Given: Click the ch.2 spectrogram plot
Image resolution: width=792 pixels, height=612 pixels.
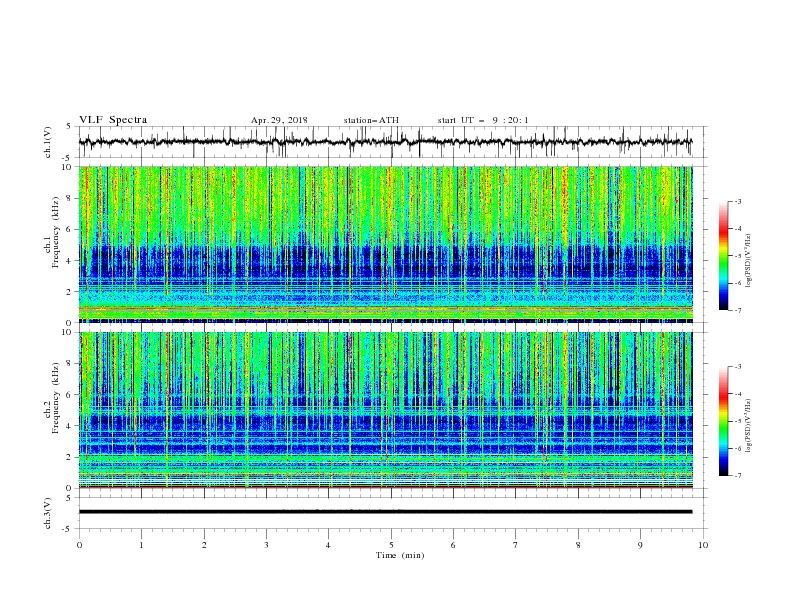Looking at the screenshot, I should 386,410.
